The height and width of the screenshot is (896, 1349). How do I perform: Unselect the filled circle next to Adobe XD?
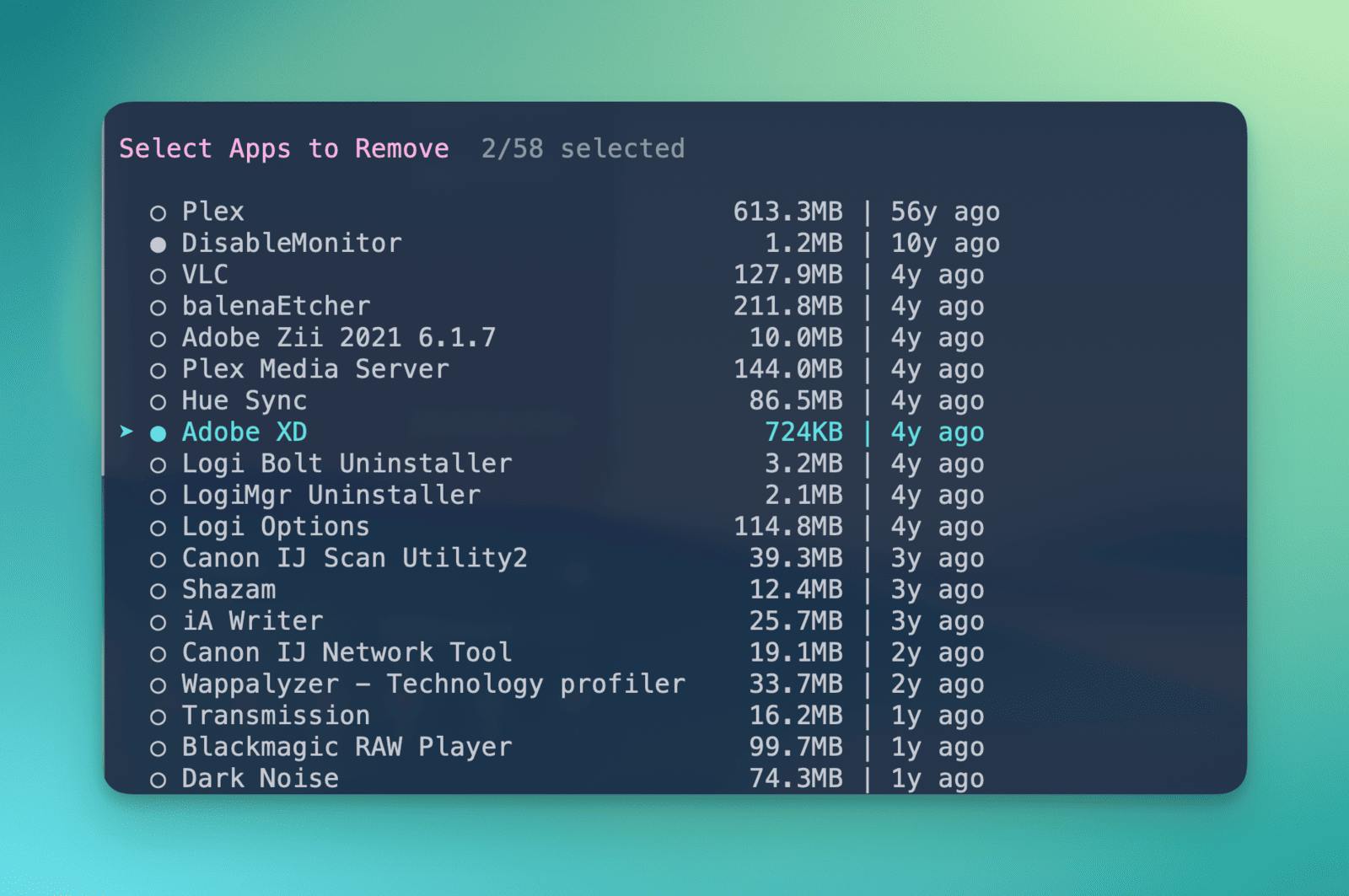[x=158, y=433]
